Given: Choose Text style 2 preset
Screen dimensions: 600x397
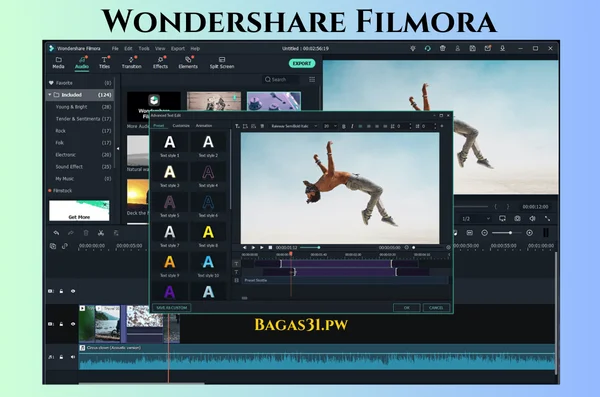Looking at the screenshot, I should 208,145.
